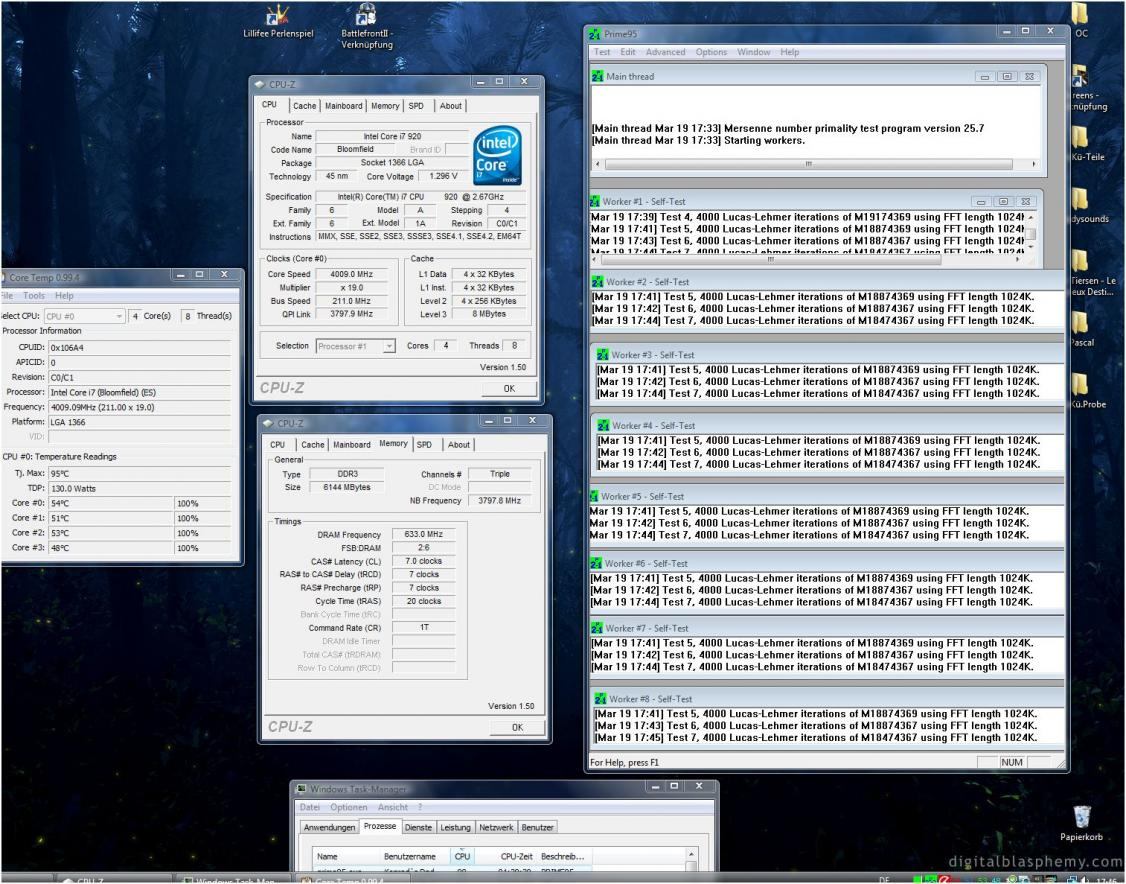Open the Ansicht menu in Task-Manager

[x=392, y=807]
